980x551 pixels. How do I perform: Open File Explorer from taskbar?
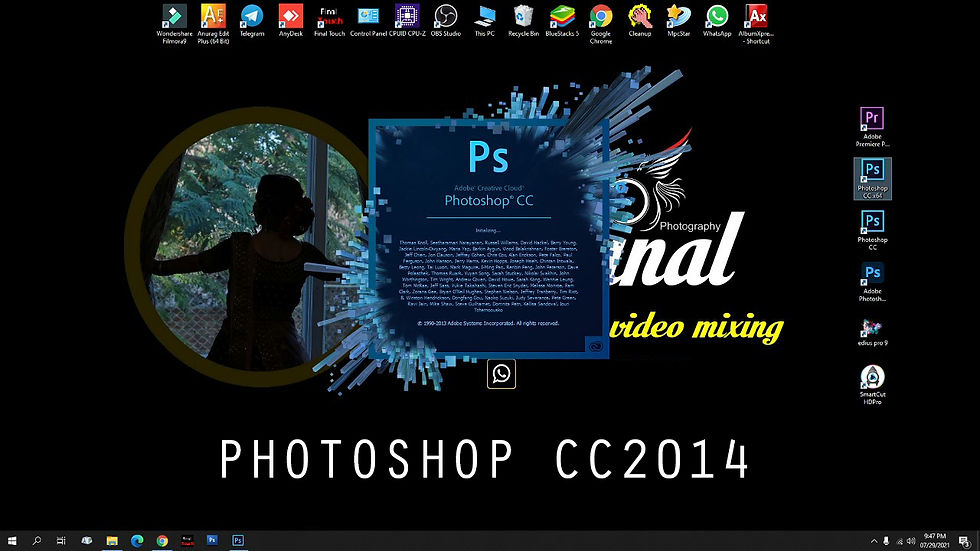click(x=112, y=540)
